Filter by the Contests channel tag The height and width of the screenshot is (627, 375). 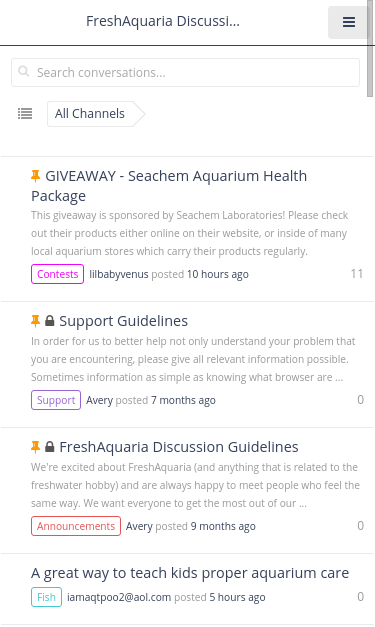[x=58, y=274]
